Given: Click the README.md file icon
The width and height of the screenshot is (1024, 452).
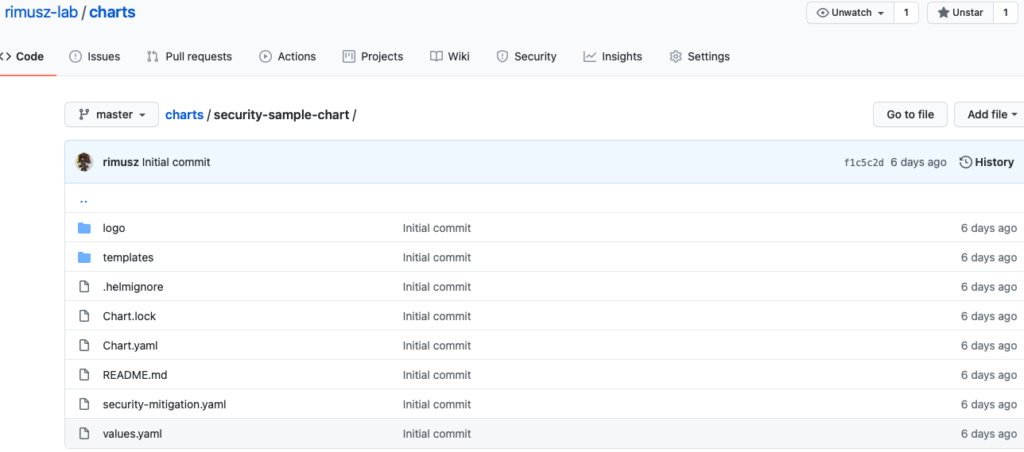Looking at the screenshot, I should coord(84,375).
